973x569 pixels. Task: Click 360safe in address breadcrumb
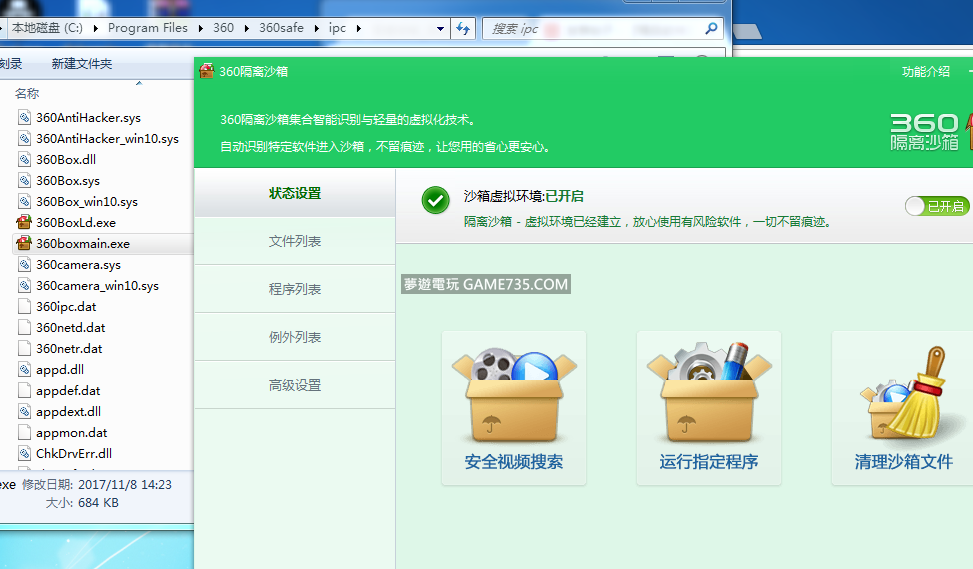coord(281,28)
